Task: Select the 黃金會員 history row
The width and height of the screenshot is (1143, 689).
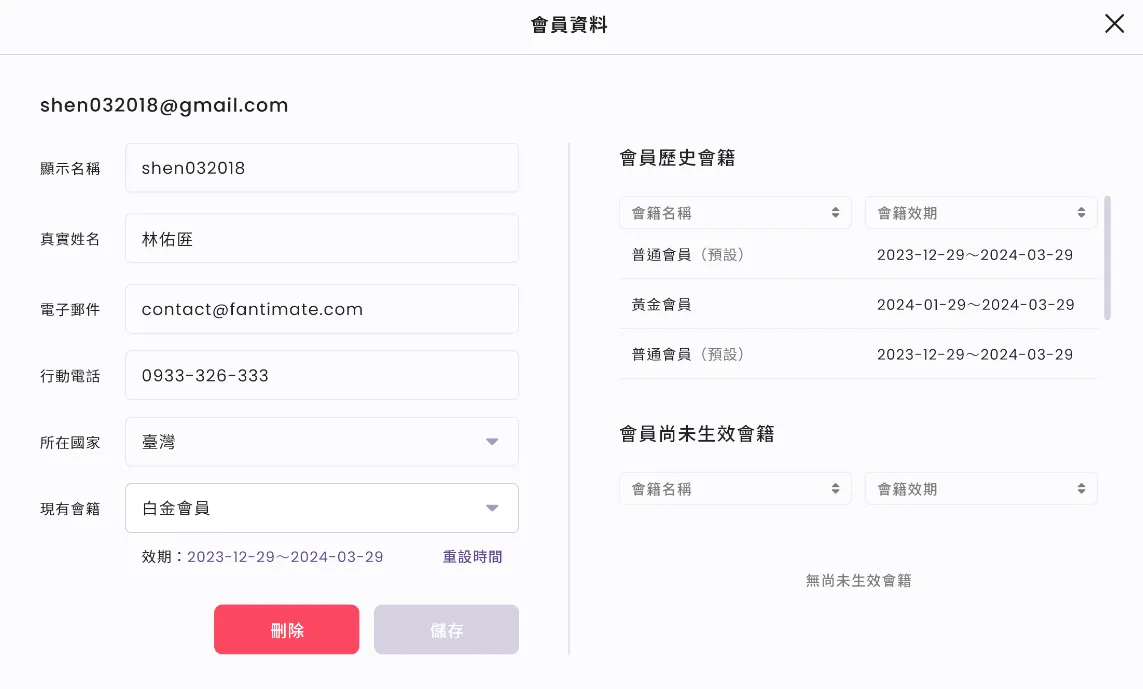Action: 859,304
